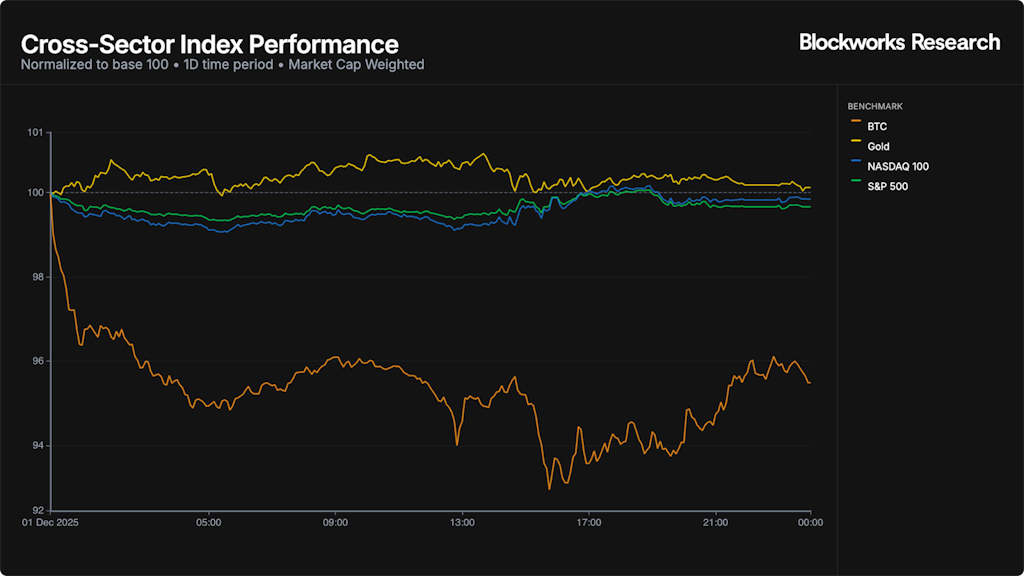1024x576 pixels.
Task: Select the 13:00 time axis label
Action: tap(462, 522)
